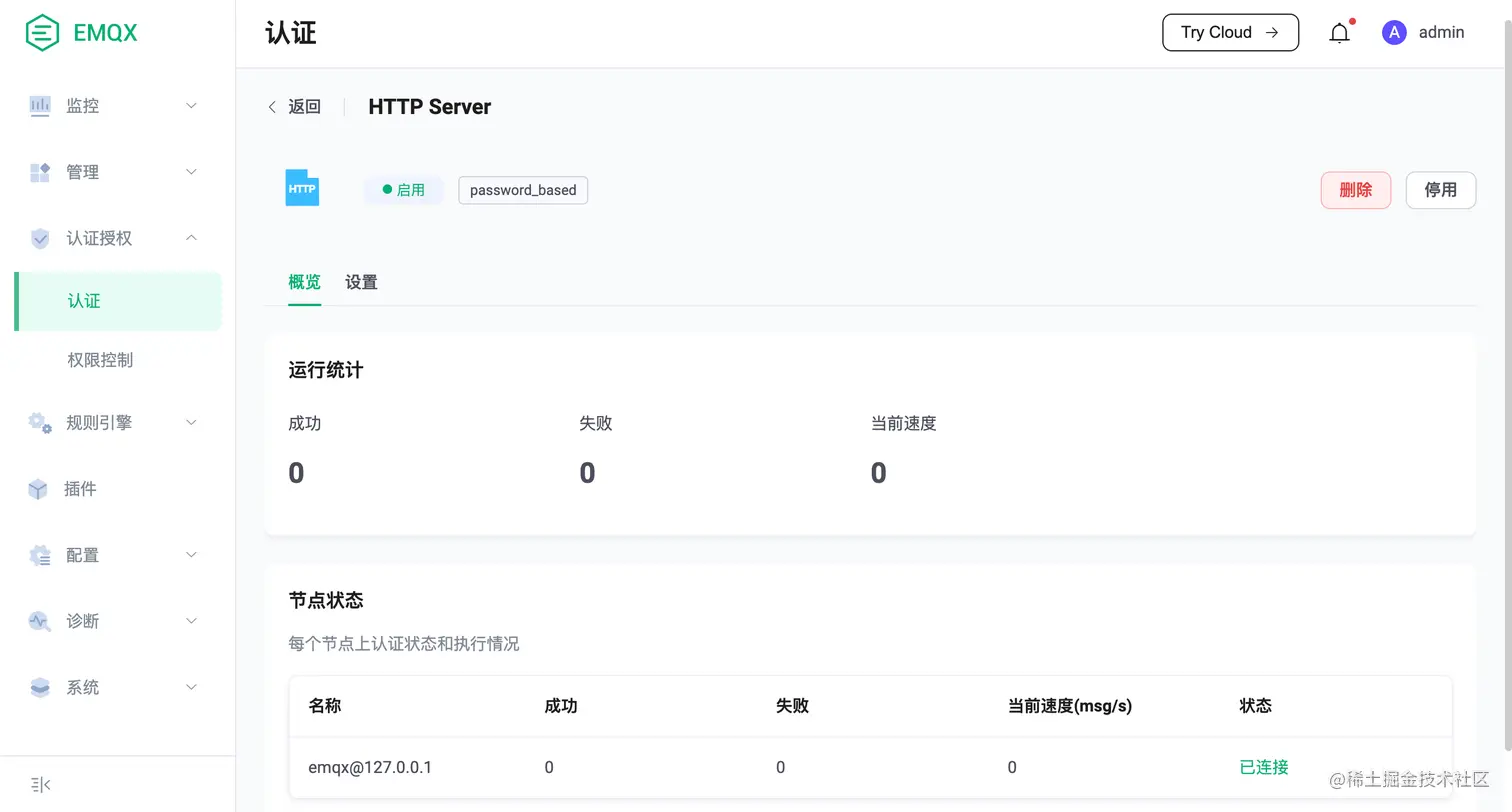
Task: Open the 监控 sidebar section
Action: click(81, 105)
